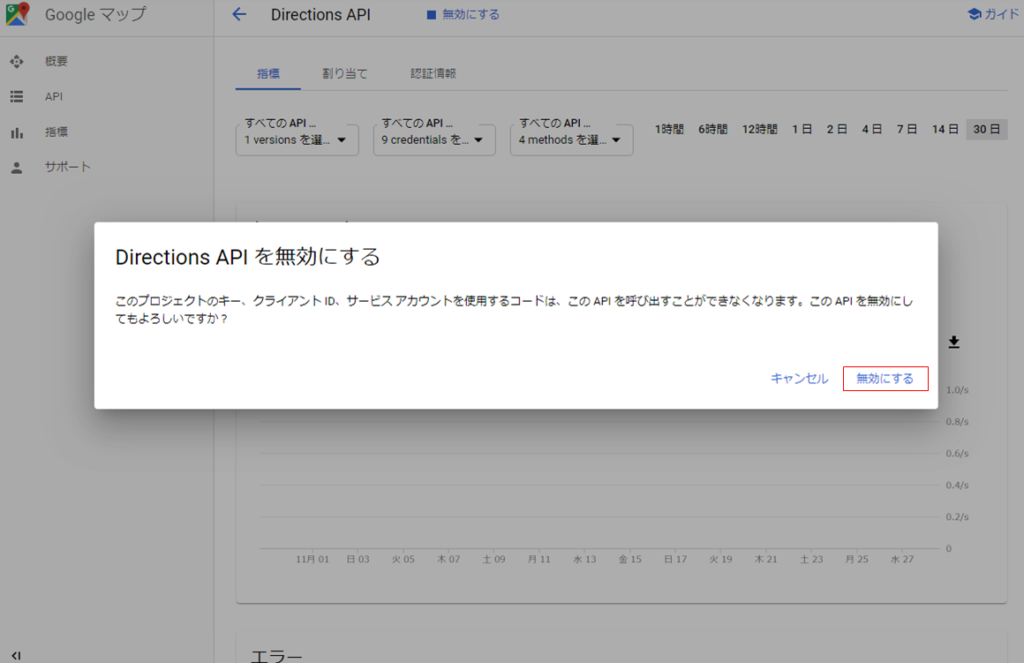The height and width of the screenshot is (663, 1024).
Task: Select the 30 日 time range
Action: pyautogui.click(x=987, y=129)
